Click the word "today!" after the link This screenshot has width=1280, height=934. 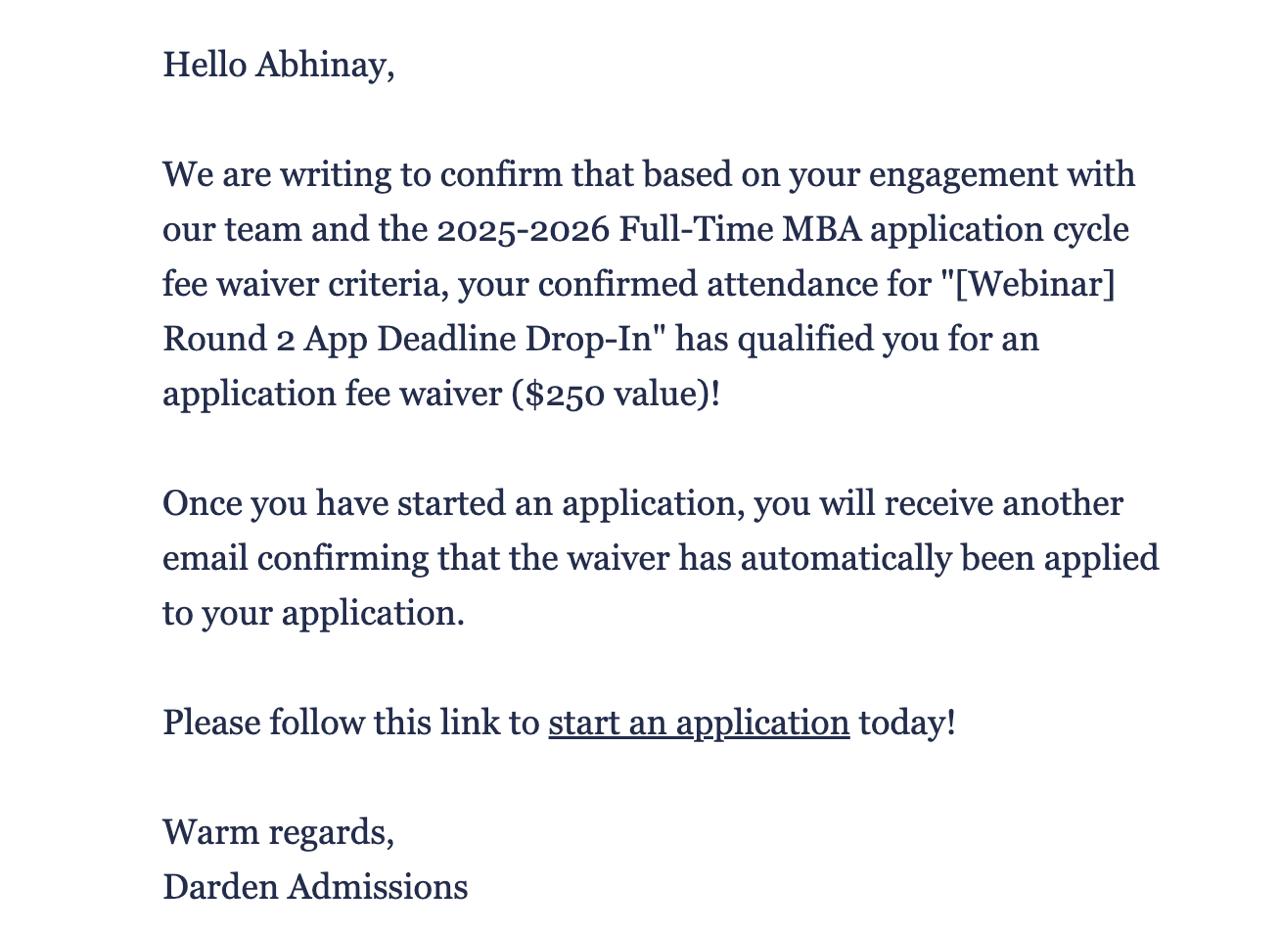[x=907, y=722]
